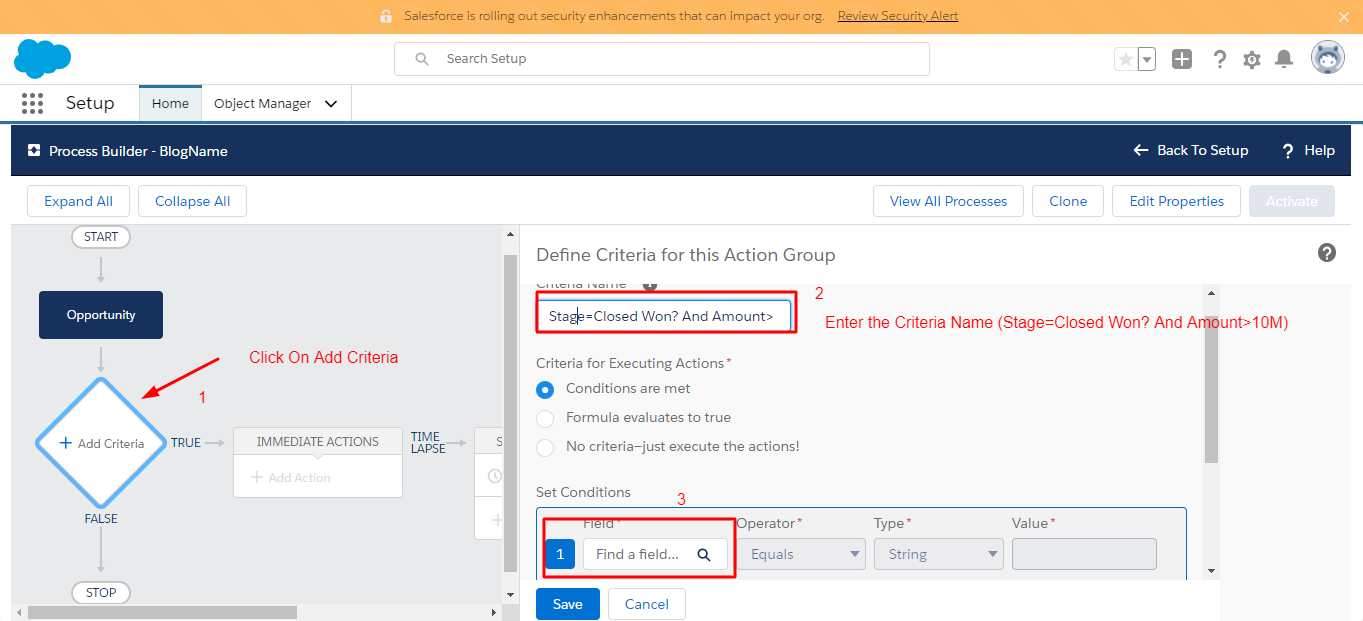Open the setup gear menu
The image size is (1363, 621).
1252,59
